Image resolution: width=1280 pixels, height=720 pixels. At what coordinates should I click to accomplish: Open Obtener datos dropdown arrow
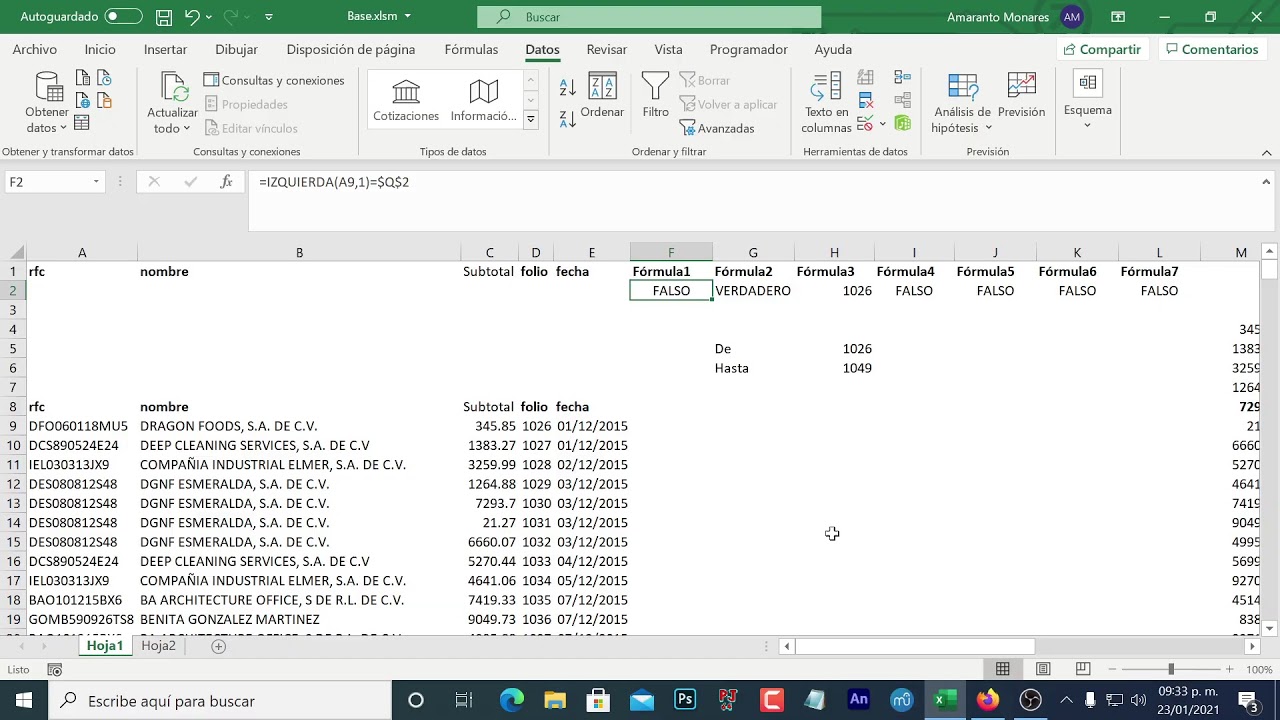pyautogui.click(x=63, y=128)
